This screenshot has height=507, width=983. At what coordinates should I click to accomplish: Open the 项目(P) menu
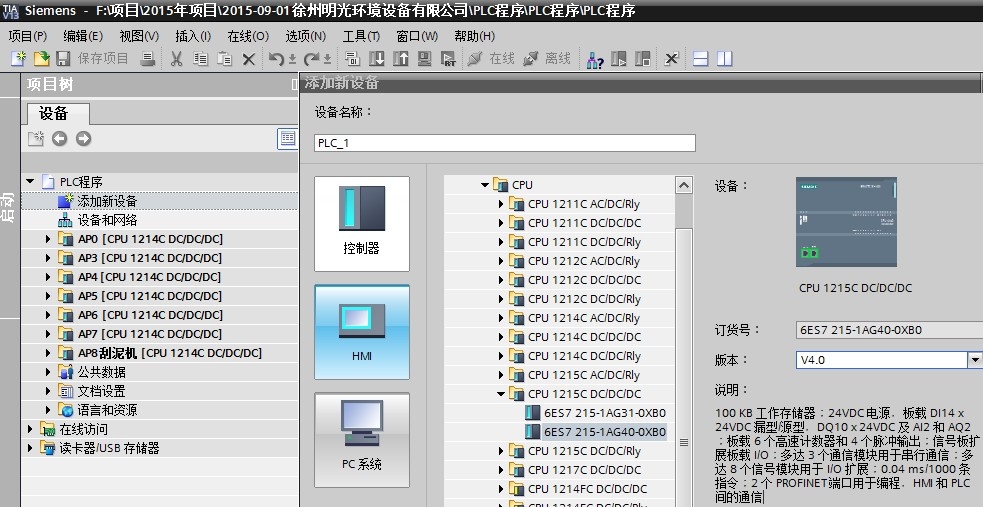click(28, 36)
